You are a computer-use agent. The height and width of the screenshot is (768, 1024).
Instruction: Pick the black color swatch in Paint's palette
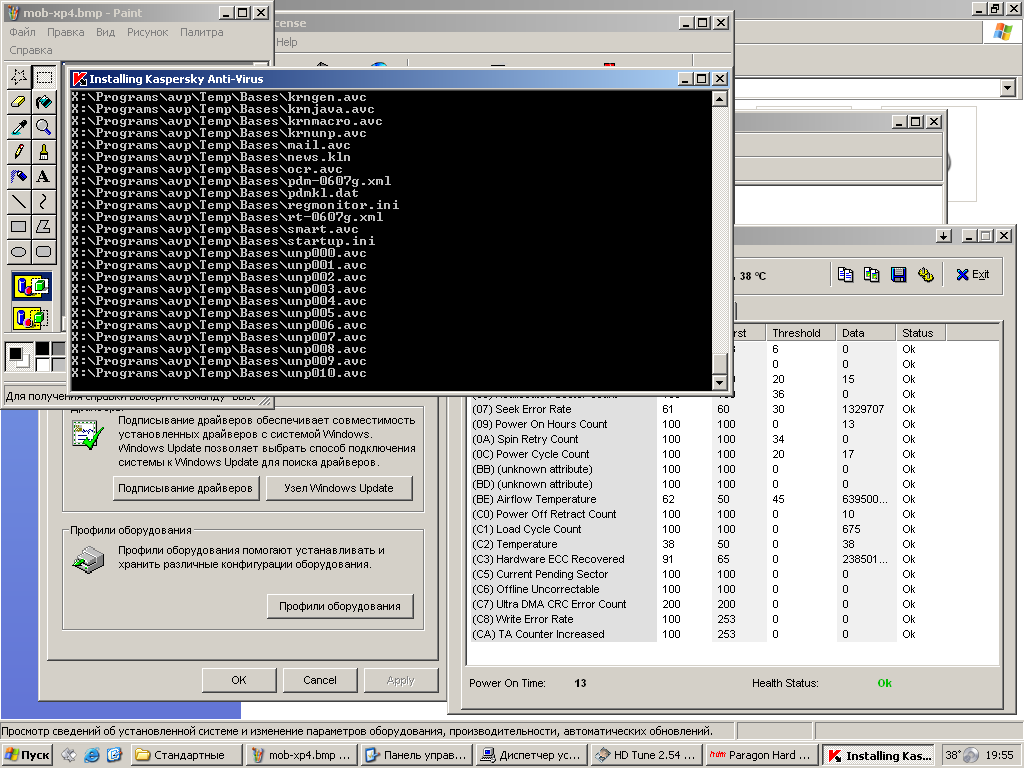pos(42,349)
